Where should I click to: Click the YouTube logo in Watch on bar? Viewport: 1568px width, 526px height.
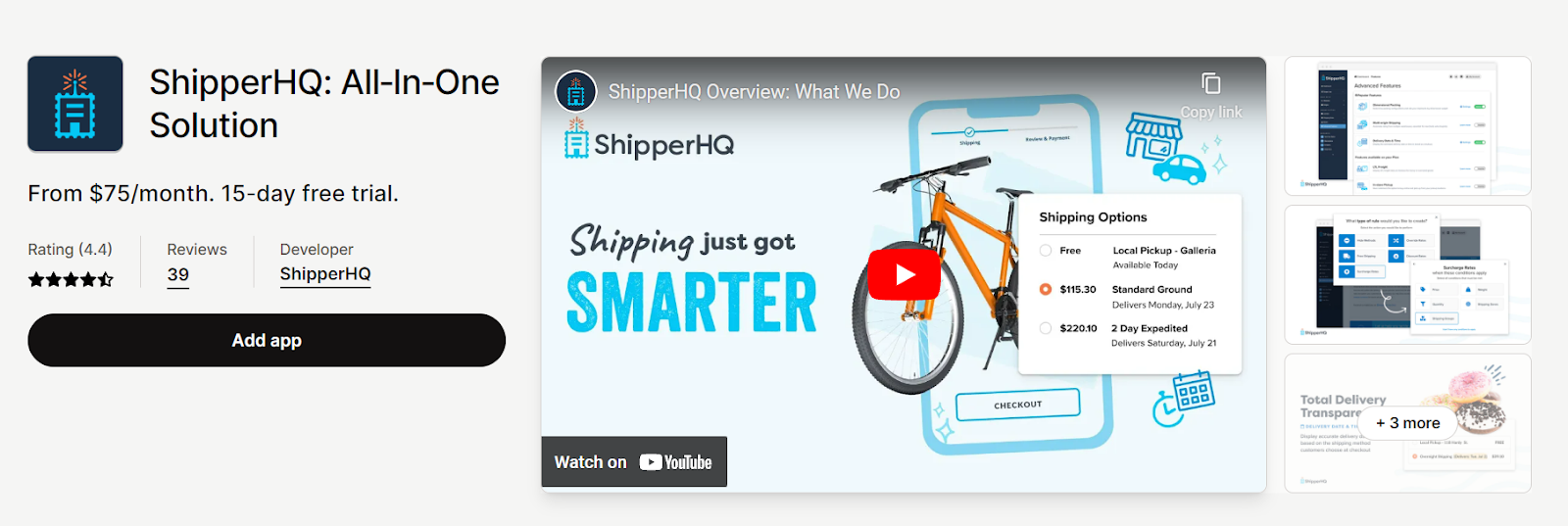(x=676, y=462)
